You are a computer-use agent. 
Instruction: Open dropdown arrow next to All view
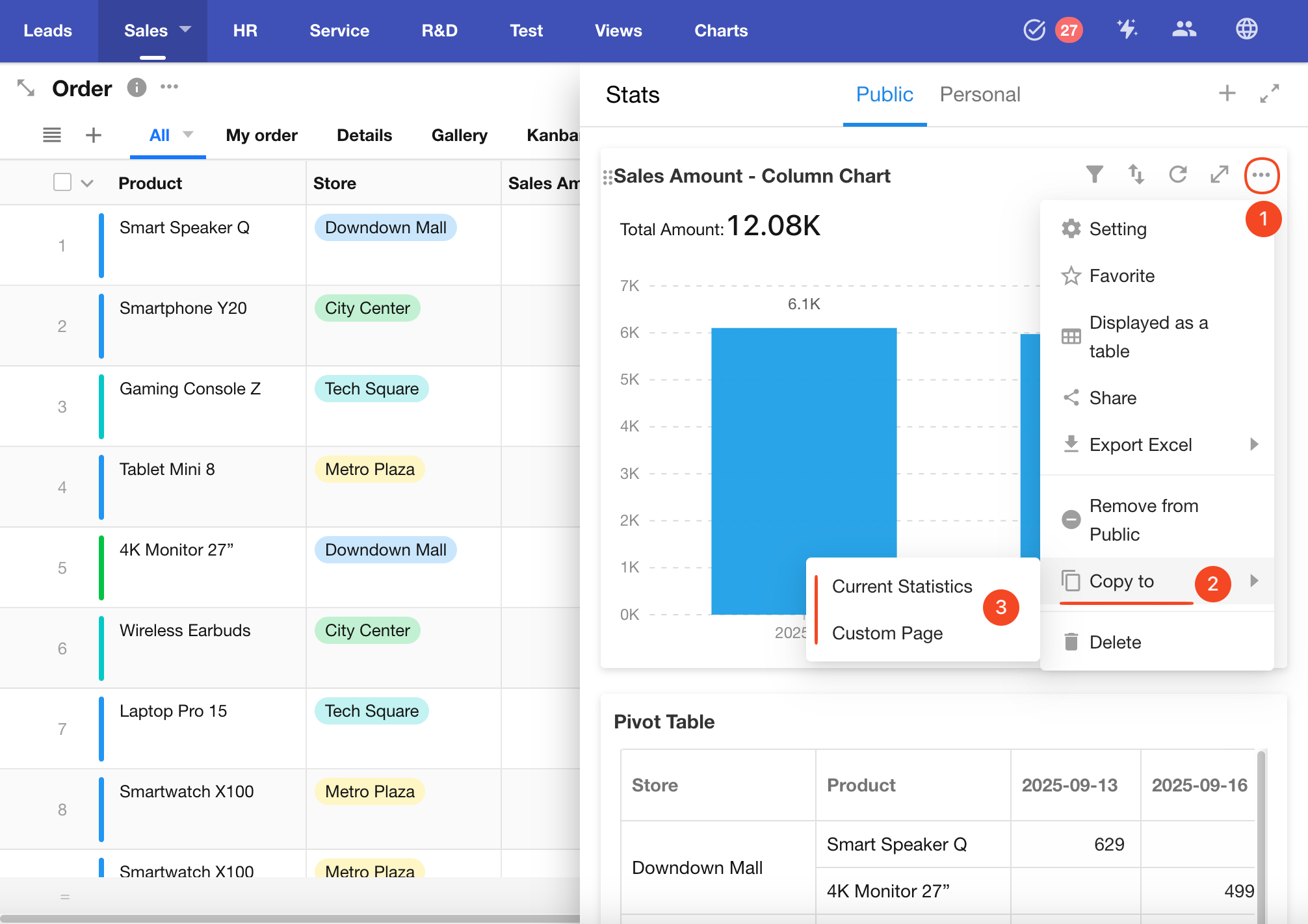188,135
